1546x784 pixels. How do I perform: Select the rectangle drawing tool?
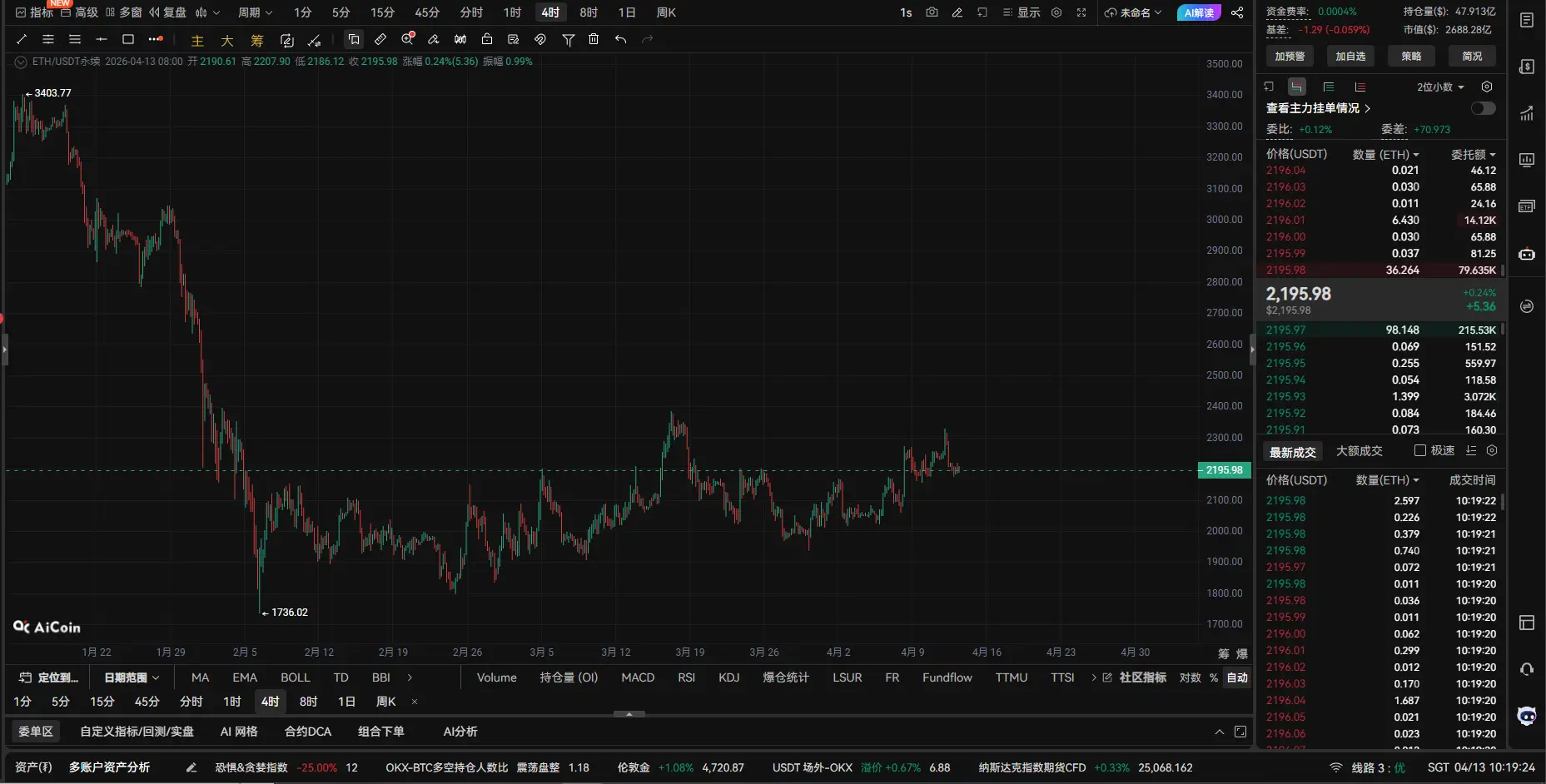coord(128,39)
